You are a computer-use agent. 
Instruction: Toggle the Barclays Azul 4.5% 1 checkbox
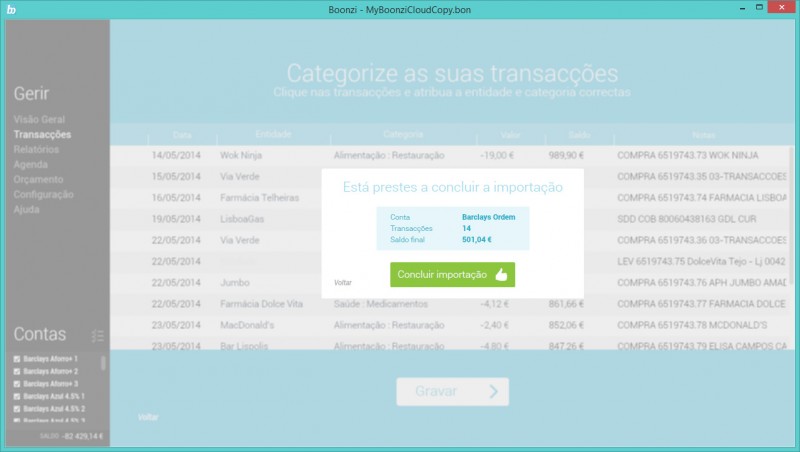coord(16,396)
